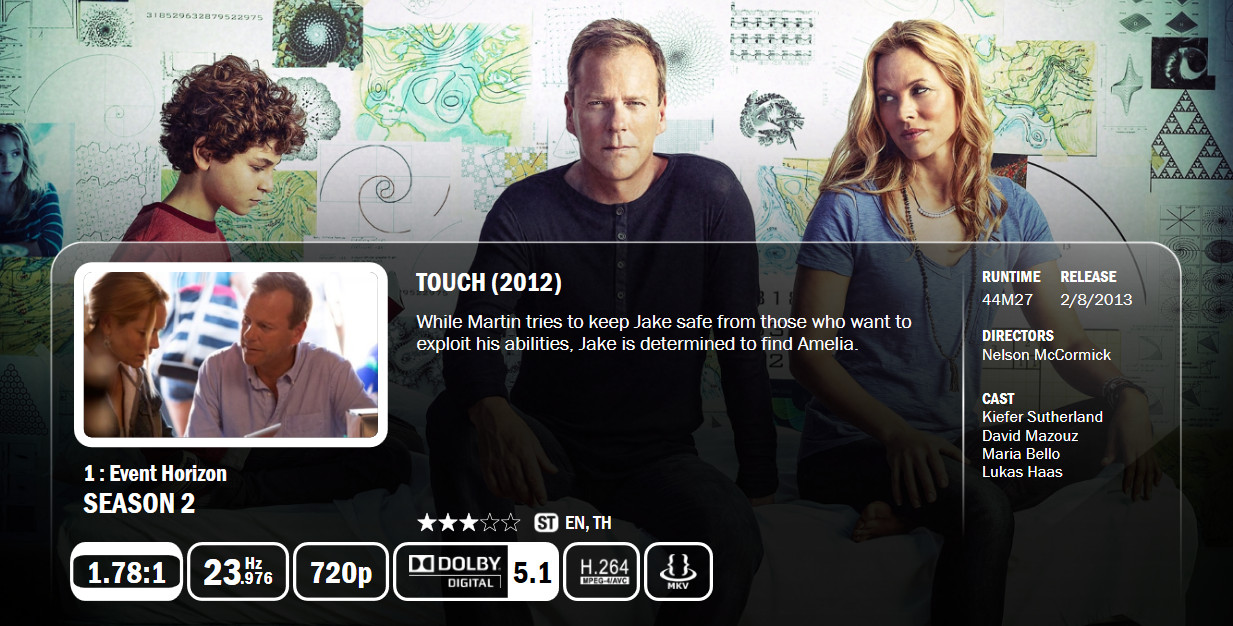Image resolution: width=1233 pixels, height=626 pixels.
Task: Click the MKV container format icon
Action: pos(678,572)
